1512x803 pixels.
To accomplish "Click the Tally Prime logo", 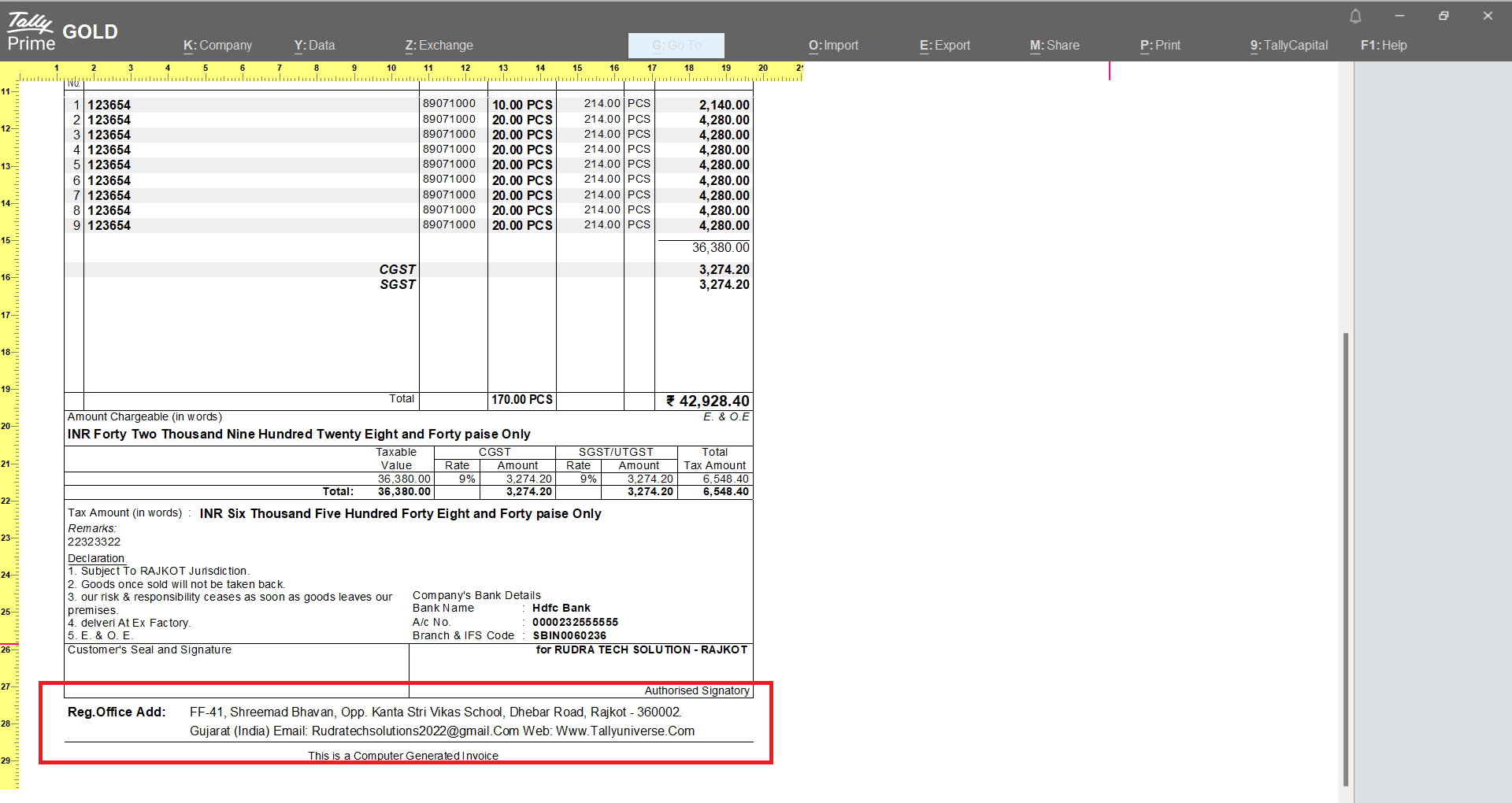I will (x=31, y=31).
